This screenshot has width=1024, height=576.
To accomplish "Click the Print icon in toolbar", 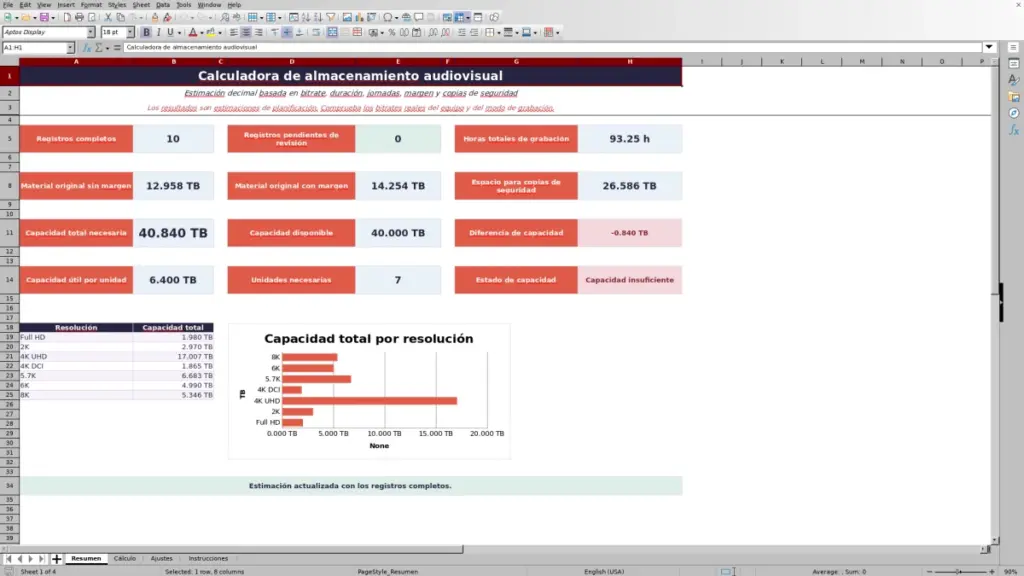I will click(x=79, y=17).
